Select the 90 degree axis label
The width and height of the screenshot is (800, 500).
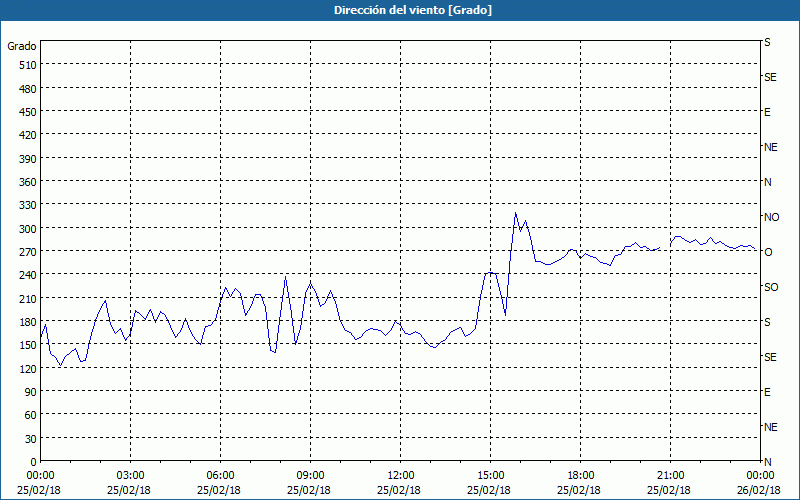31,392
